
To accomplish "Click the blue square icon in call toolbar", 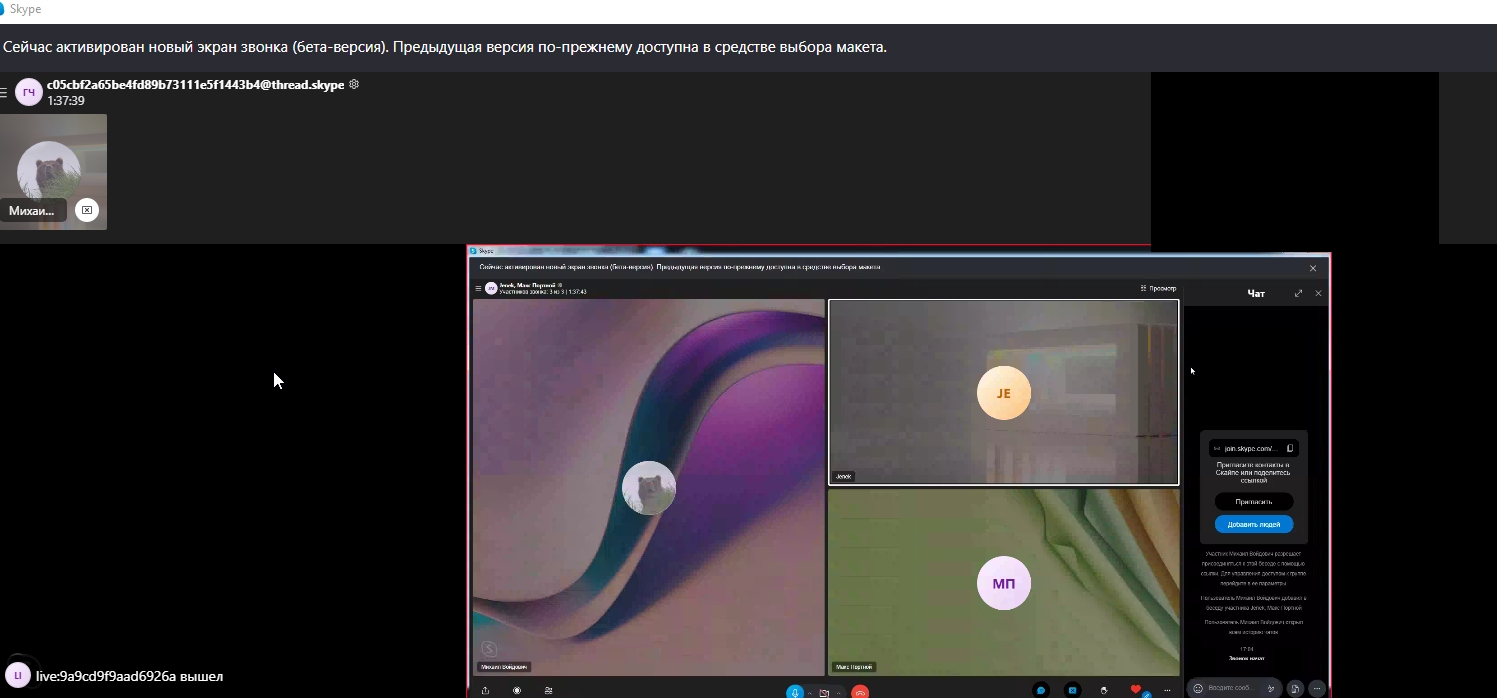I will 1073,690.
